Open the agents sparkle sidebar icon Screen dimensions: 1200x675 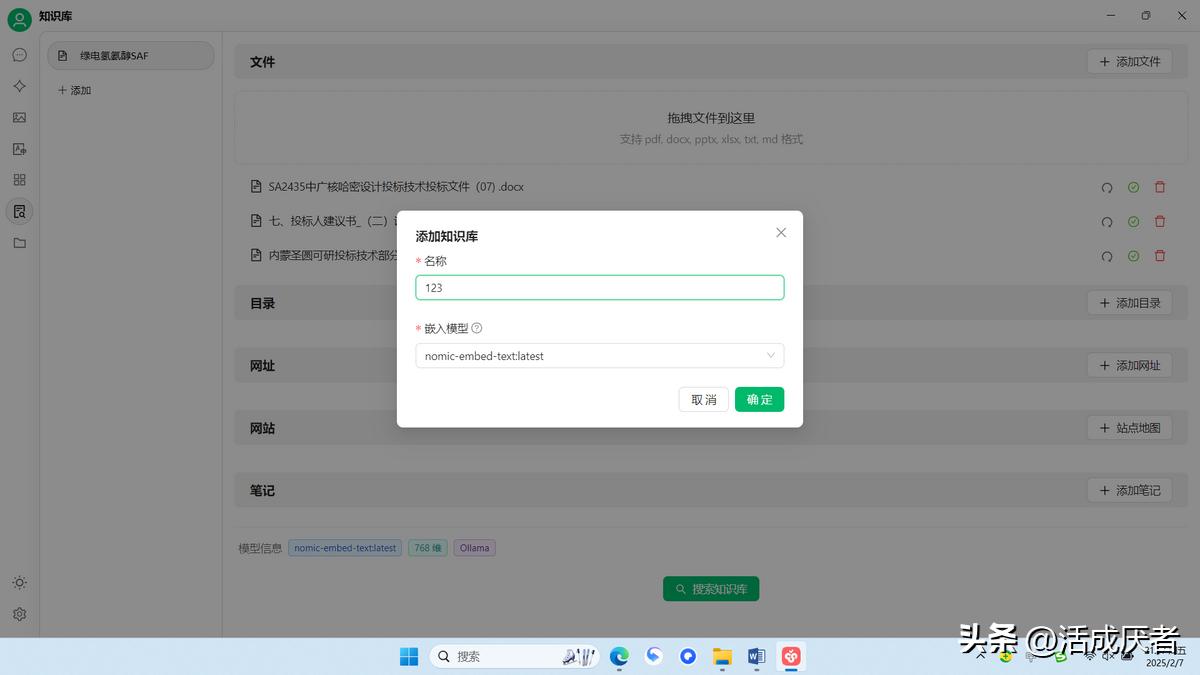tap(19, 86)
